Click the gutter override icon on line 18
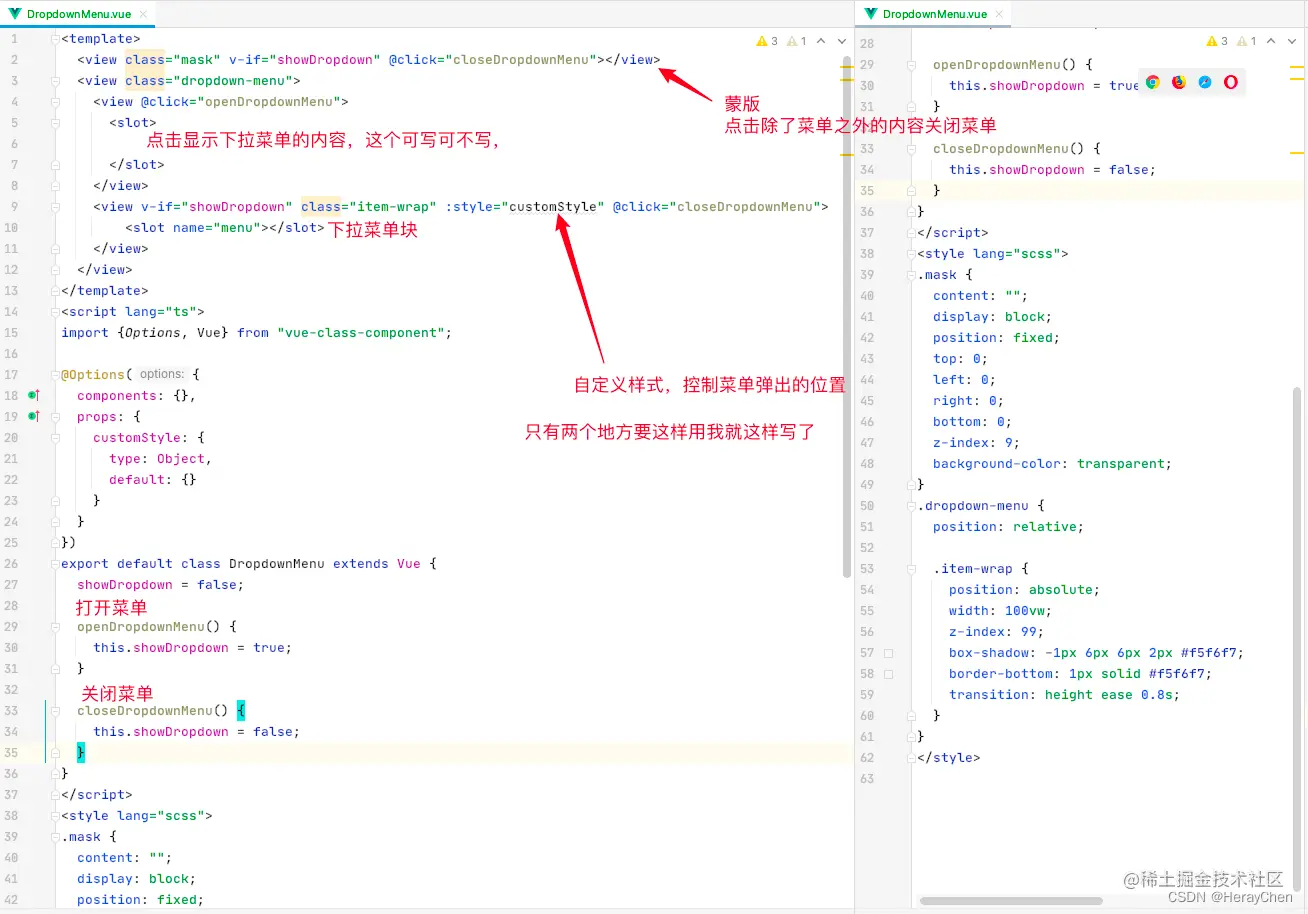The image size is (1308, 914). click(x=33, y=395)
